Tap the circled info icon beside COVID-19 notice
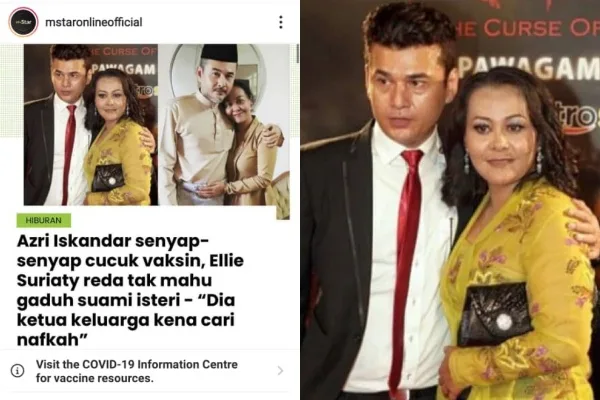Image resolution: width=600 pixels, height=400 pixels. (x=17, y=371)
